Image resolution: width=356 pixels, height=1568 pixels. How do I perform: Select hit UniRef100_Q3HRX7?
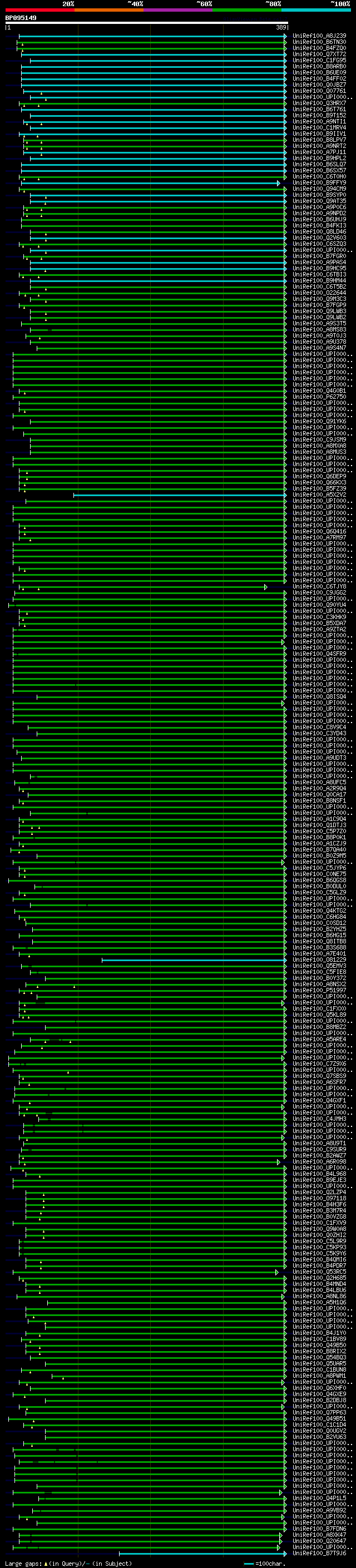pos(319,103)
